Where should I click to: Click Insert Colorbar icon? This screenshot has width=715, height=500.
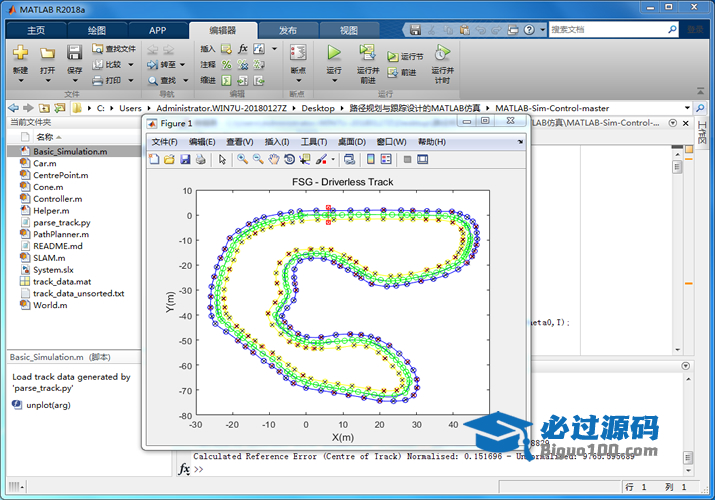(371, 159)
